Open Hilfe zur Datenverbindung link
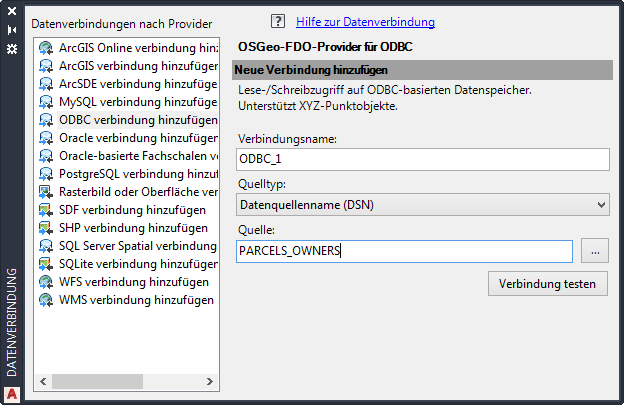This screenshot has height=405, width=624. point(365,21)
